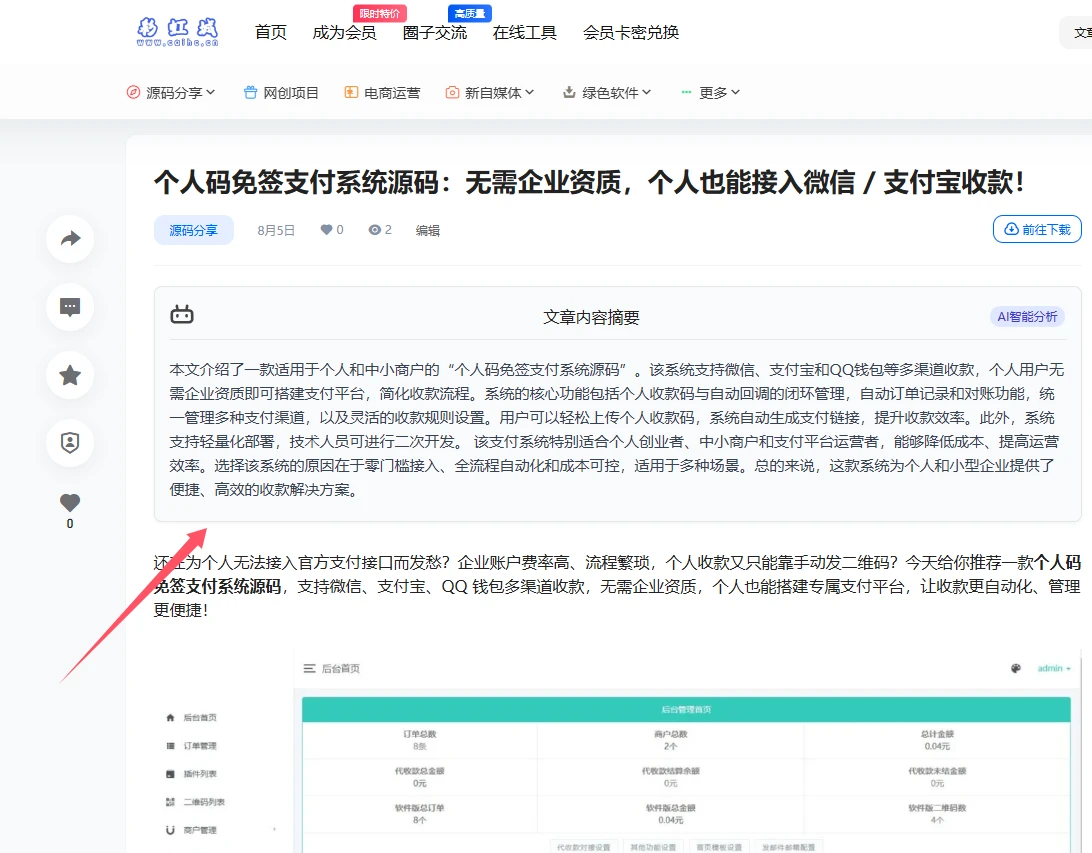Click the article title heading
Viewport: 1092px width, 853px height.
click(x=589, y=182)
